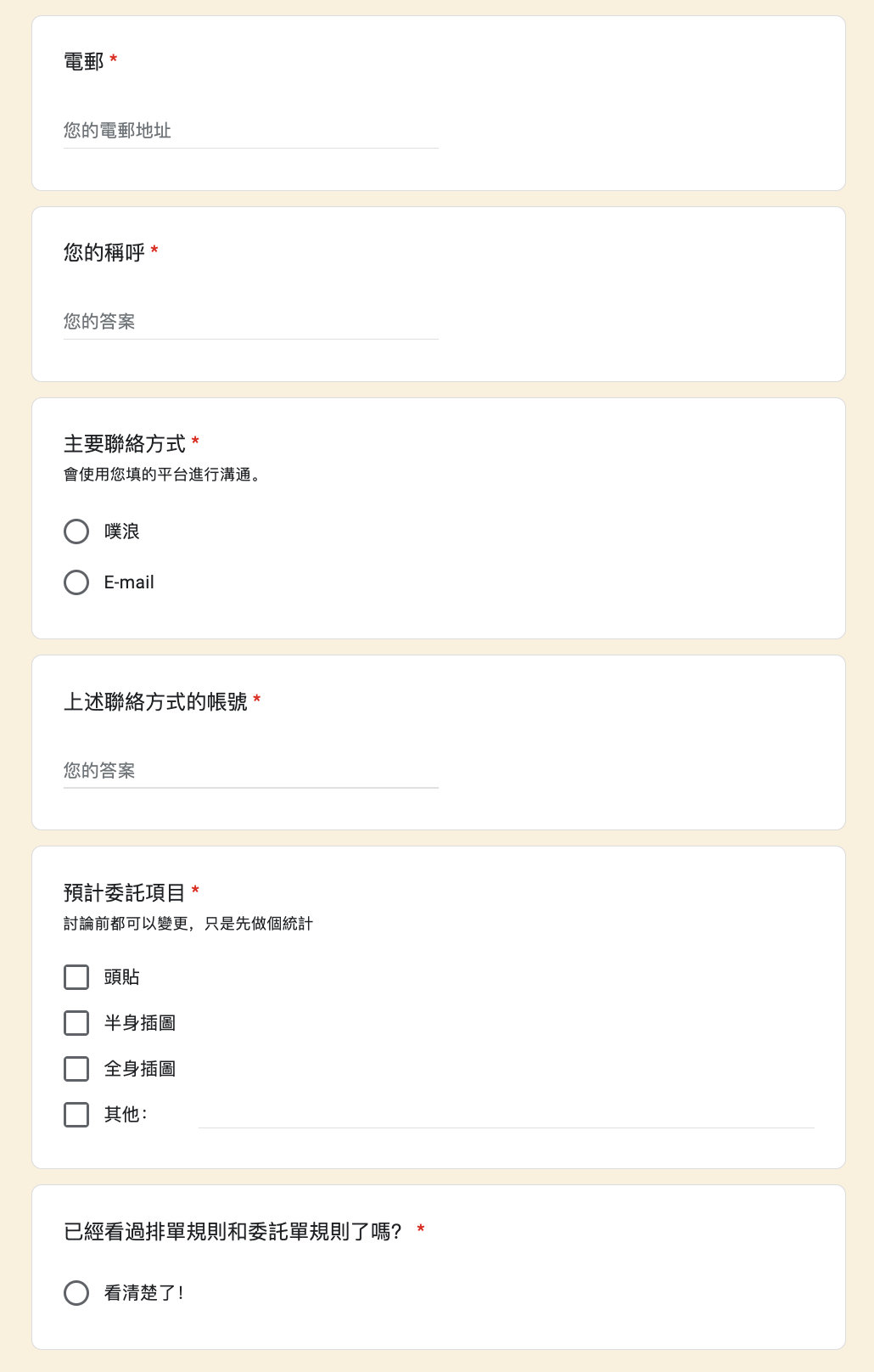Click the 電郵 question title
This screenshot has height=1372, width=874.
pos(84,62)
